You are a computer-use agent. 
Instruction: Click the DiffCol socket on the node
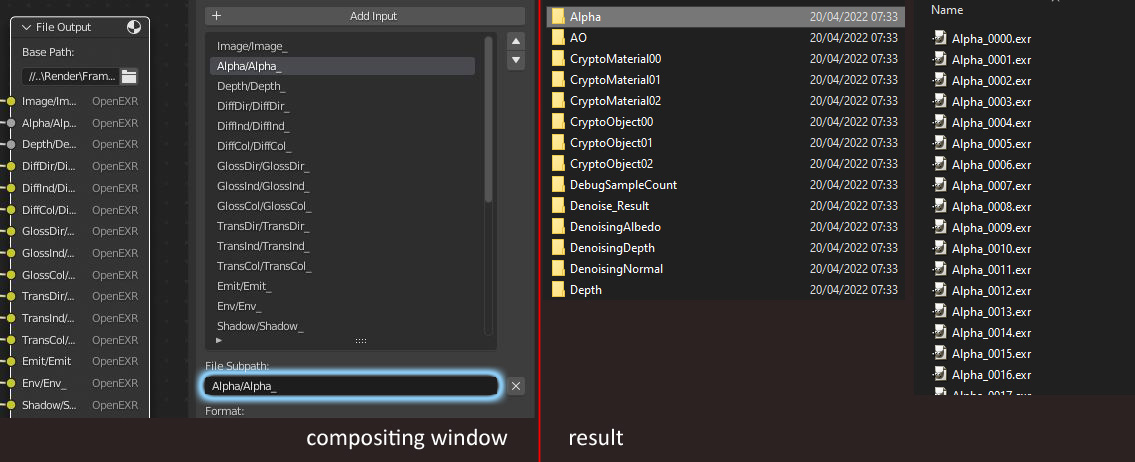[x=11, y=209]
